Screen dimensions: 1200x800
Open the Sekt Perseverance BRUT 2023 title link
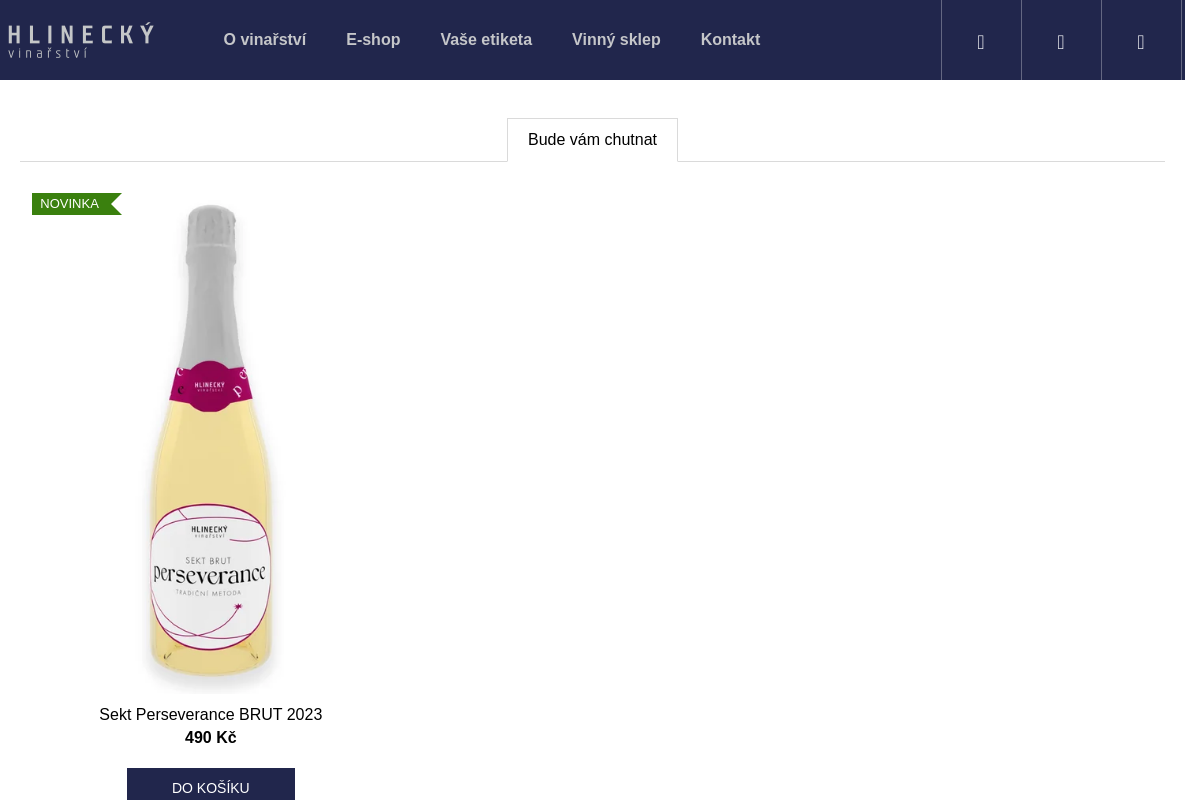point(211,715)
